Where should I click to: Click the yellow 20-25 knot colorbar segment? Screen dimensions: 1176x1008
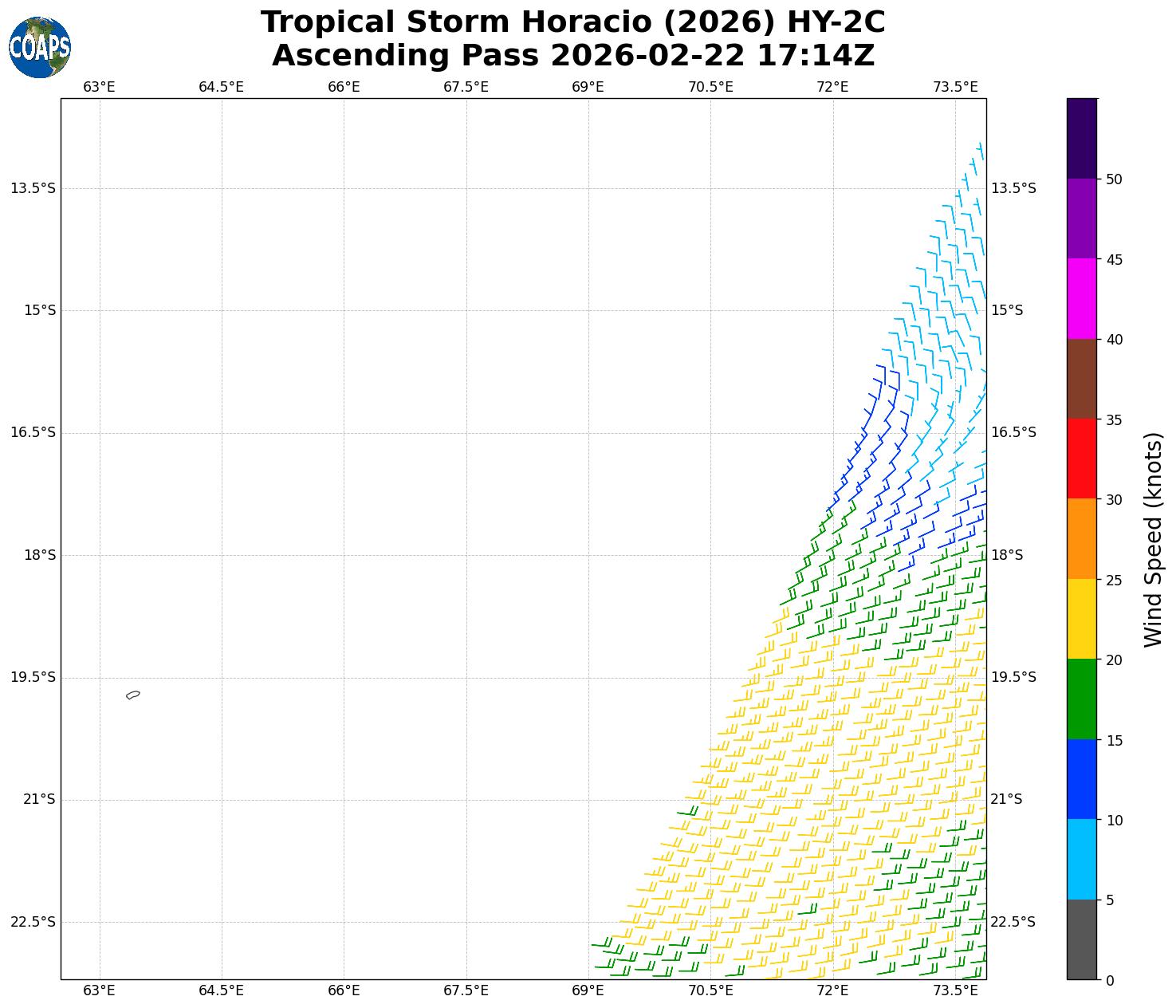click(1082, 619)
